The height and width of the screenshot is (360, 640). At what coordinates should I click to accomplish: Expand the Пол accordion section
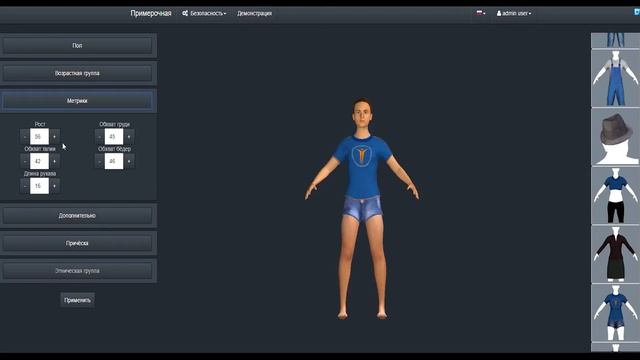[77, 46]
